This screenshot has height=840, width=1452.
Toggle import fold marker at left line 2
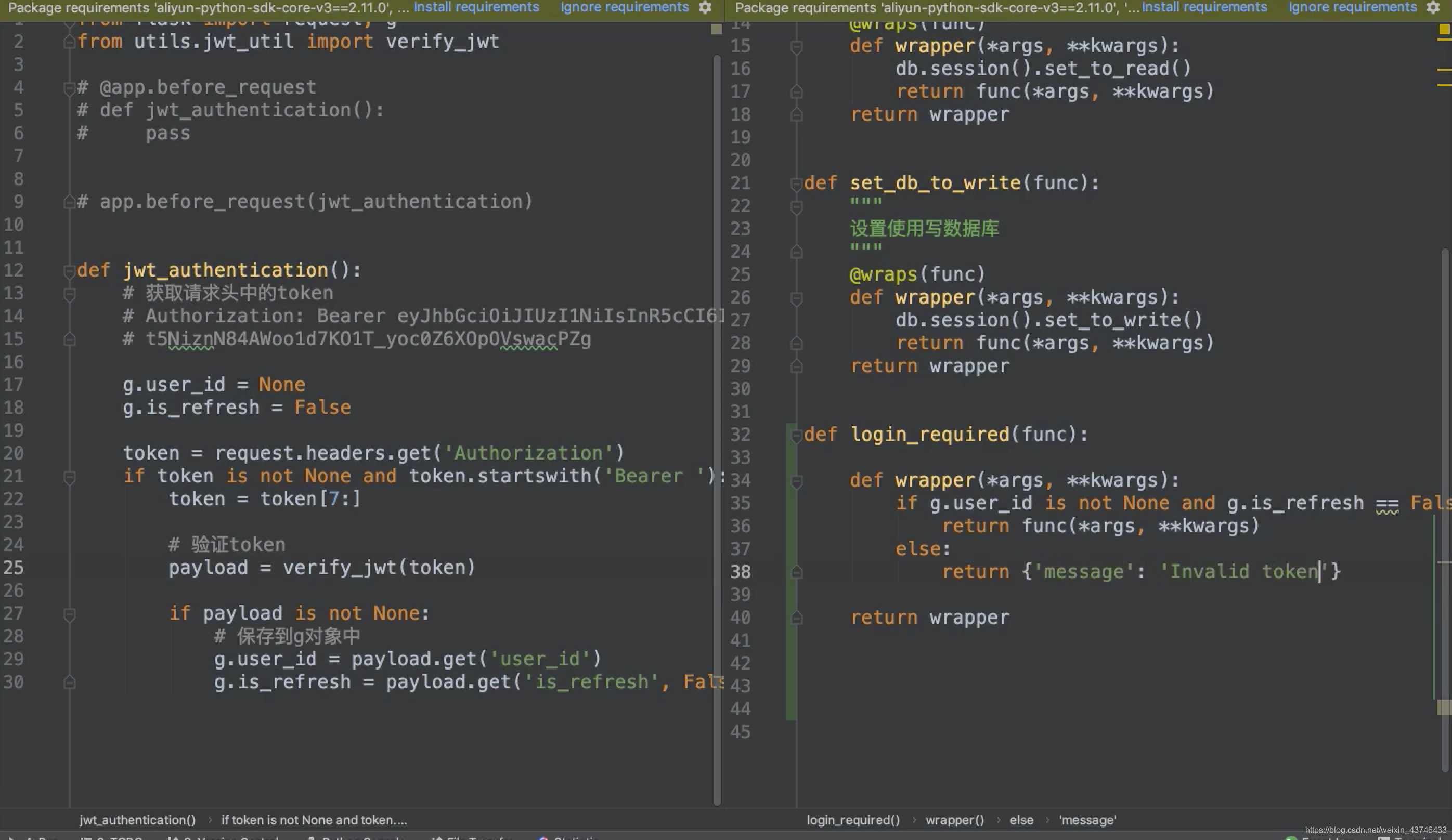coord(69,42)
